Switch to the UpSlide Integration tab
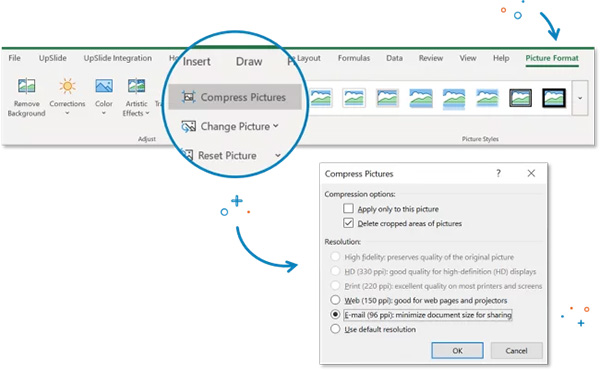 tap(118, 58)
